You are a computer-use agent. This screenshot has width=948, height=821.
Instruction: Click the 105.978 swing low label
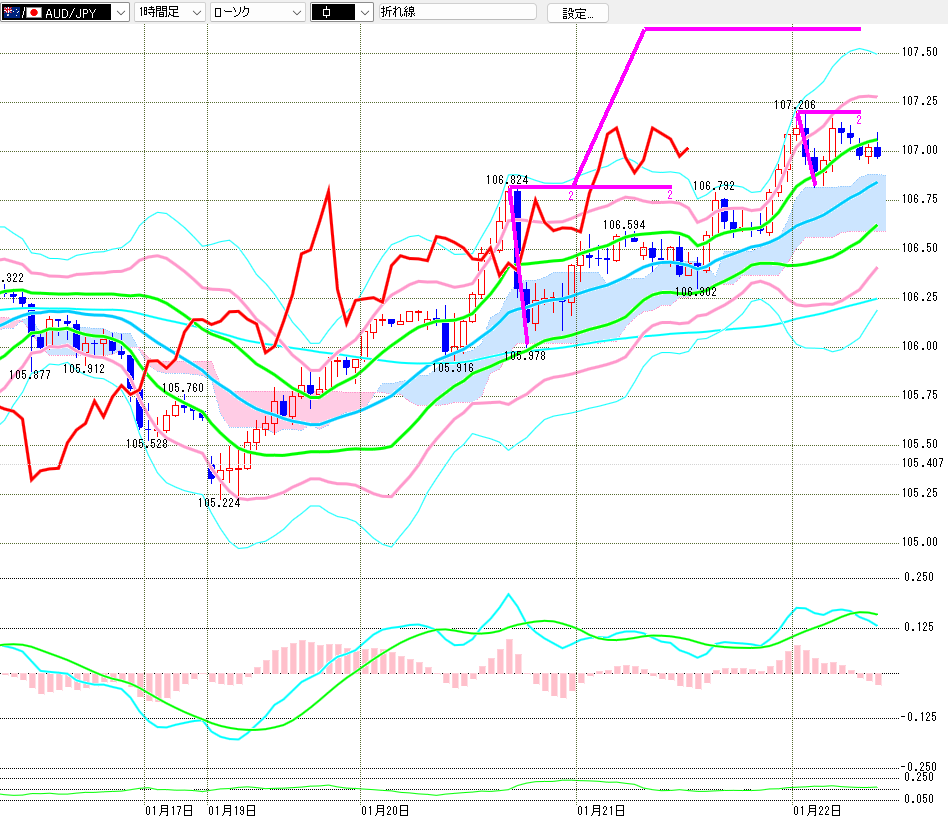point(524,356)
